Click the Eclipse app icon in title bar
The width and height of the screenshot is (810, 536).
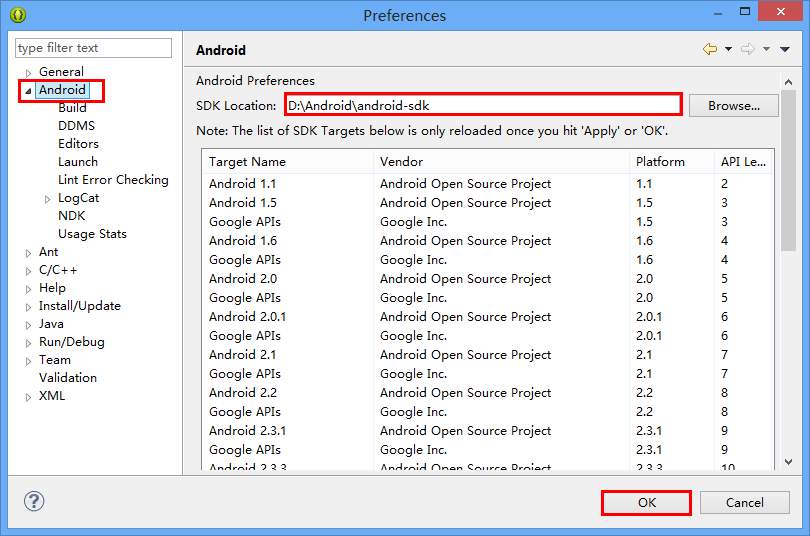[18, 14]
